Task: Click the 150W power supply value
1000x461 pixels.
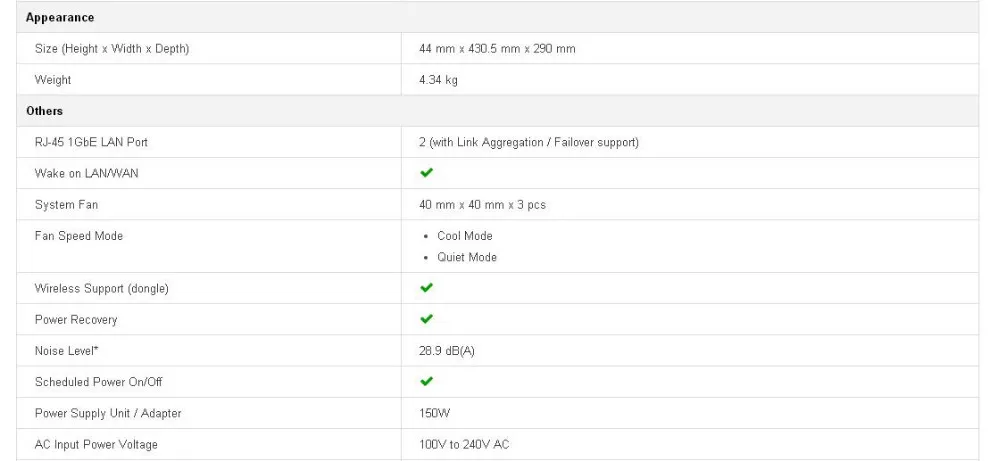Action: click(x=434, y=413)
